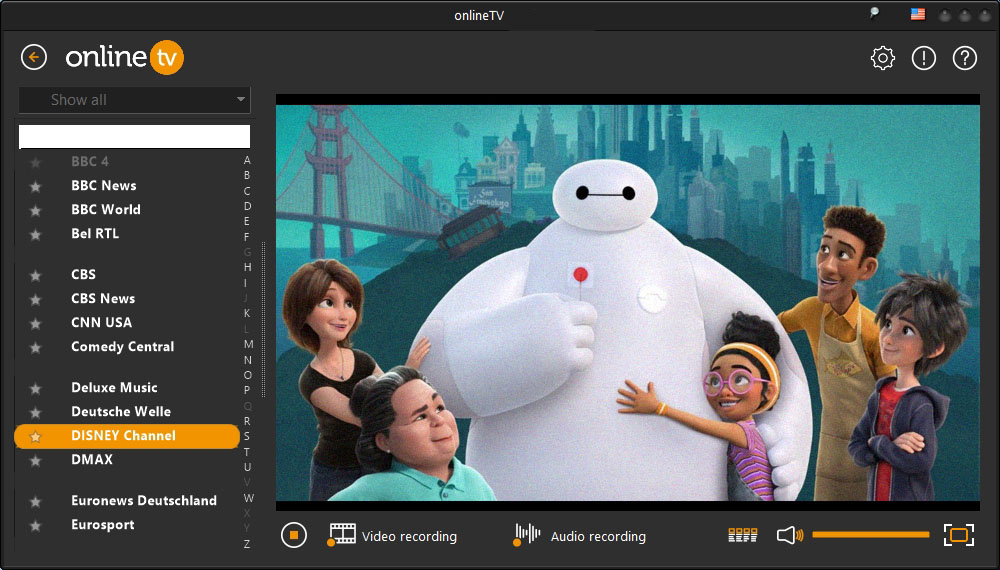Start video recording using the film icon
Screen dimensions: 1000x570
click(342, 534)
